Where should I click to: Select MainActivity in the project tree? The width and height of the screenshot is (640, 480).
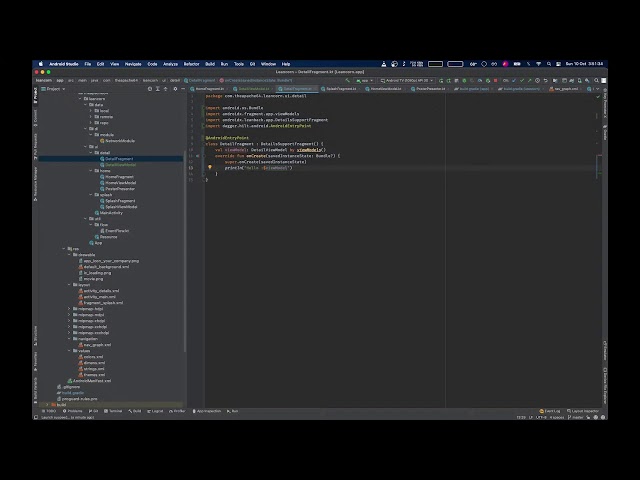pyautogui.click(x=109, y=213)
